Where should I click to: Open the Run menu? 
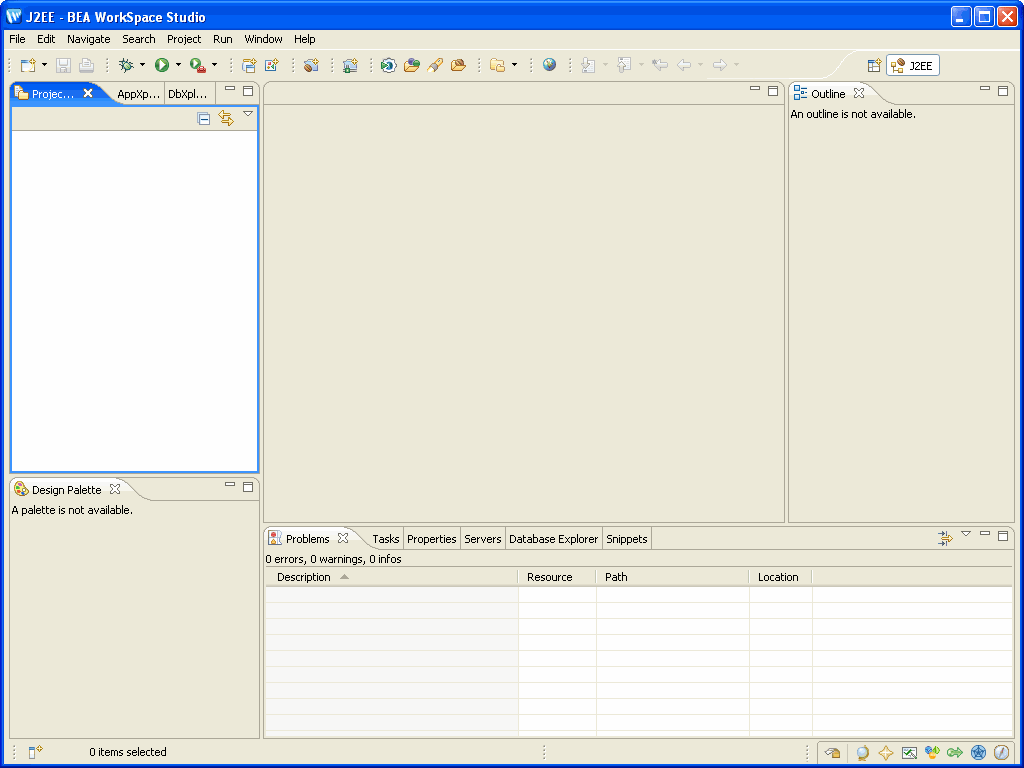pyautogui.click(x=223, y=39)
